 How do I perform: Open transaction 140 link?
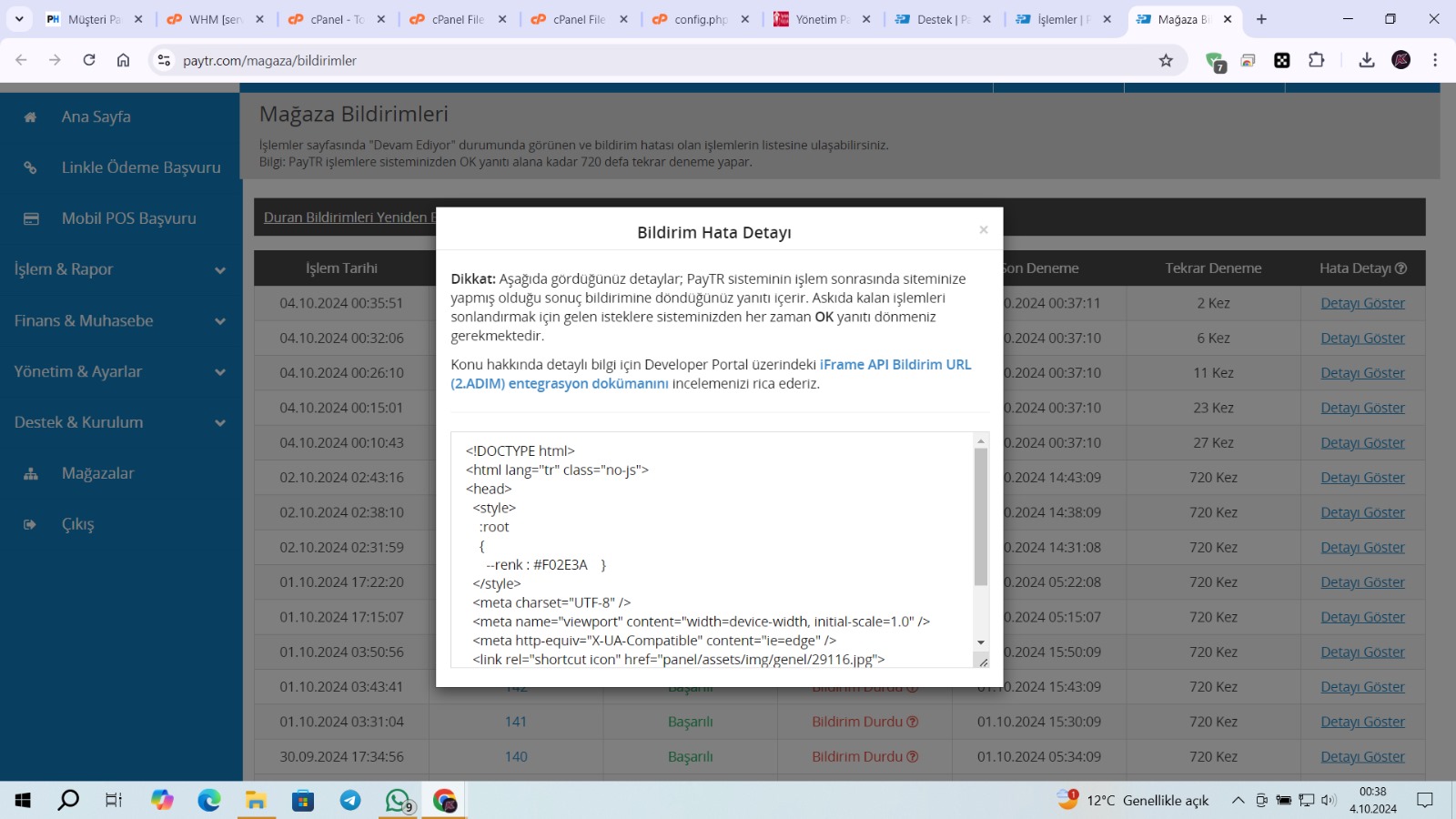click(x=516, y=757)
